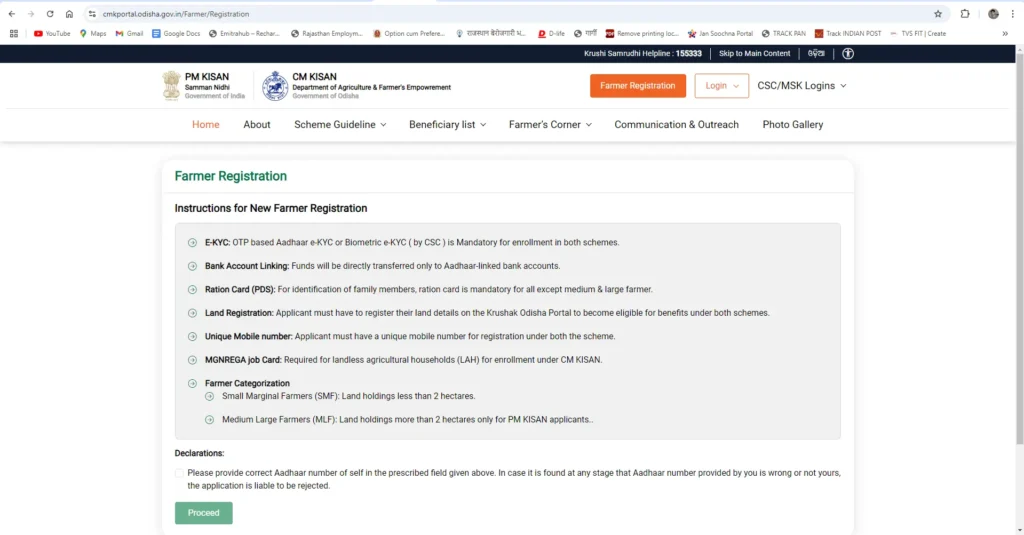The width and height of the screenshot is (1024, 535).
Task: Open Remove printing lock bookmark
Action: pyautogui.click(x=643, y=33)
